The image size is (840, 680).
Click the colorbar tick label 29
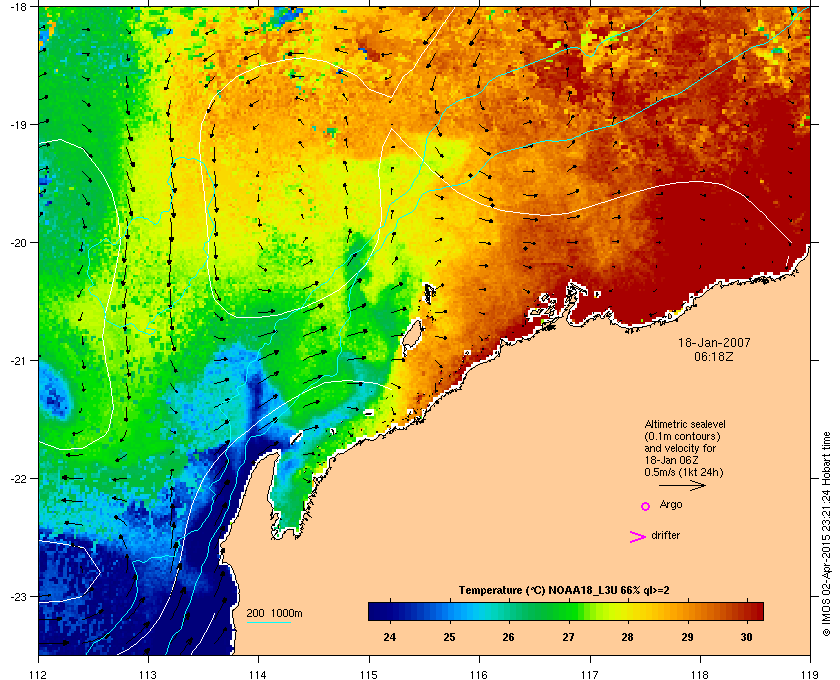click(687, 637)
